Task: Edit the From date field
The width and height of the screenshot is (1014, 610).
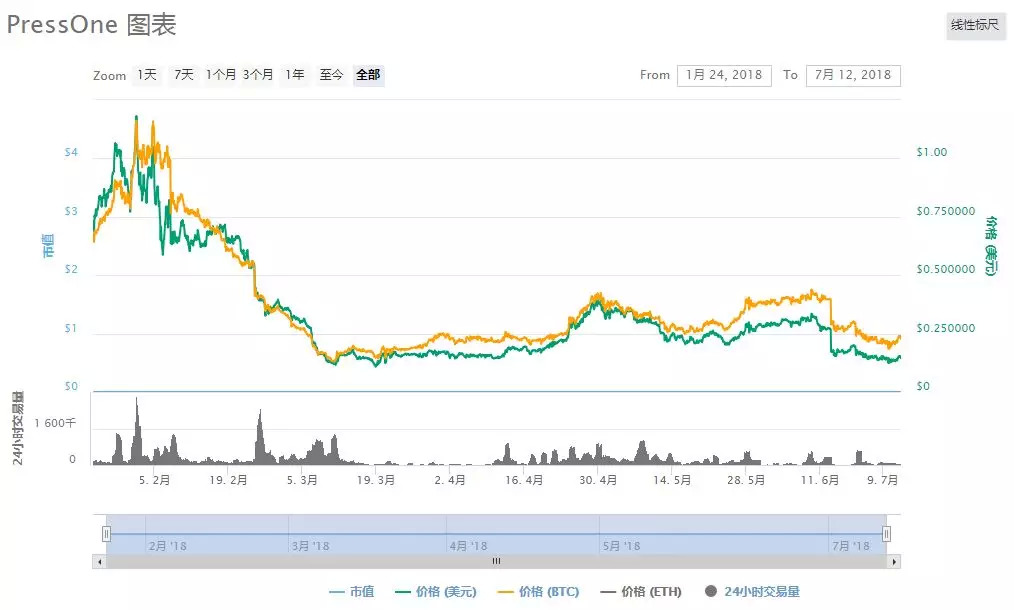Action: [x=724, y=75]
